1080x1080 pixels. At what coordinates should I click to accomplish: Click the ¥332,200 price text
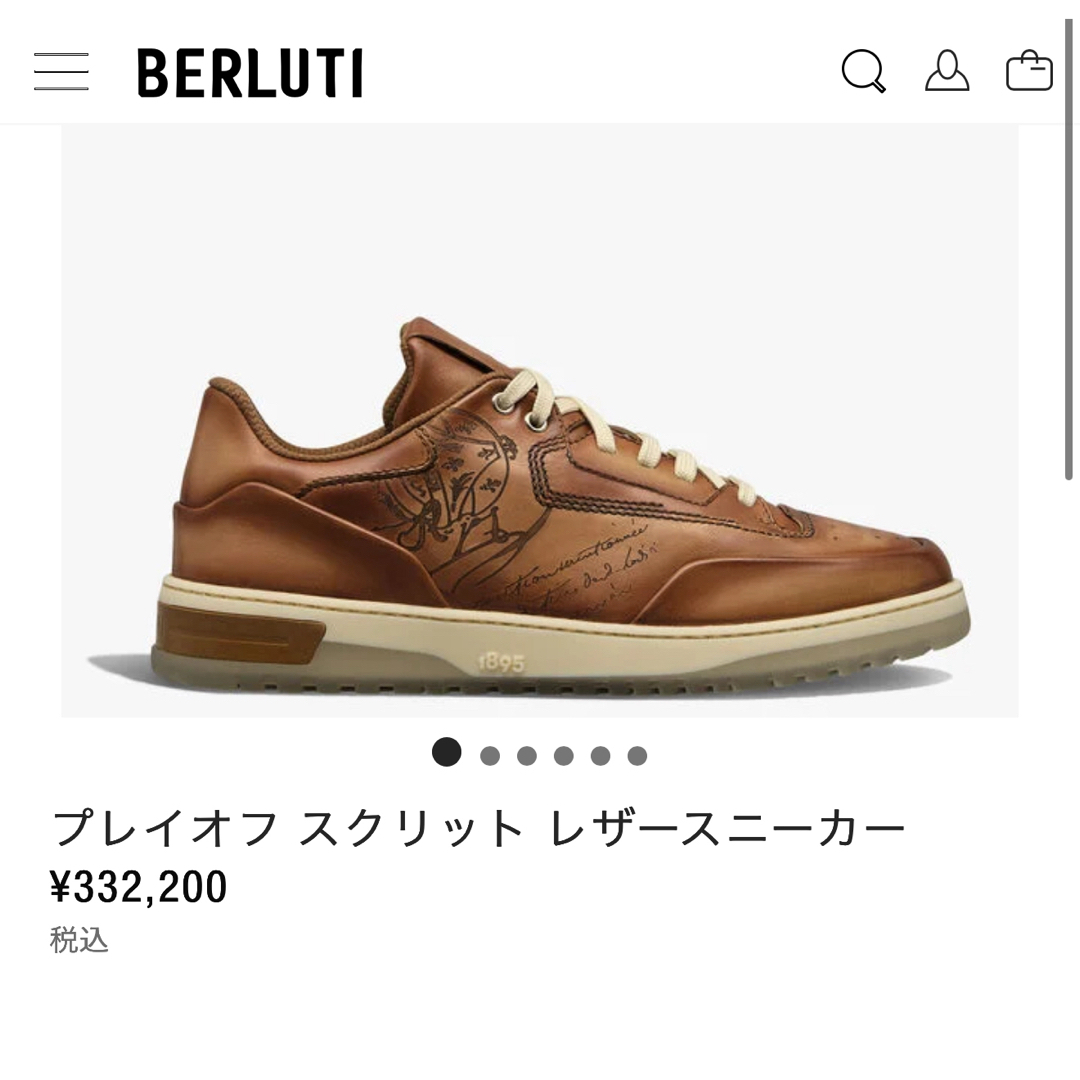point(138,886)
